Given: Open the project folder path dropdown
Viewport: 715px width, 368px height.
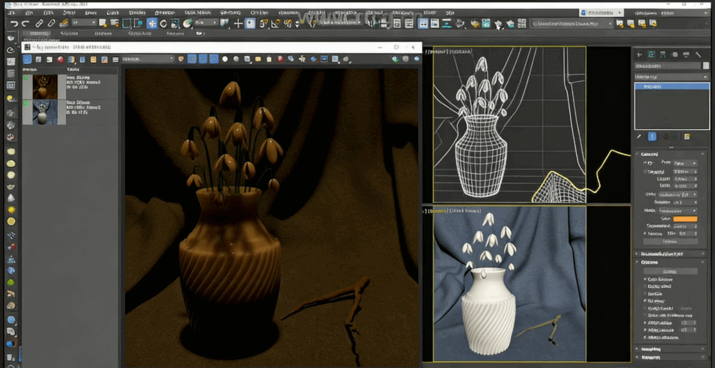Looking at the screenshot, I should pos(572,24).
